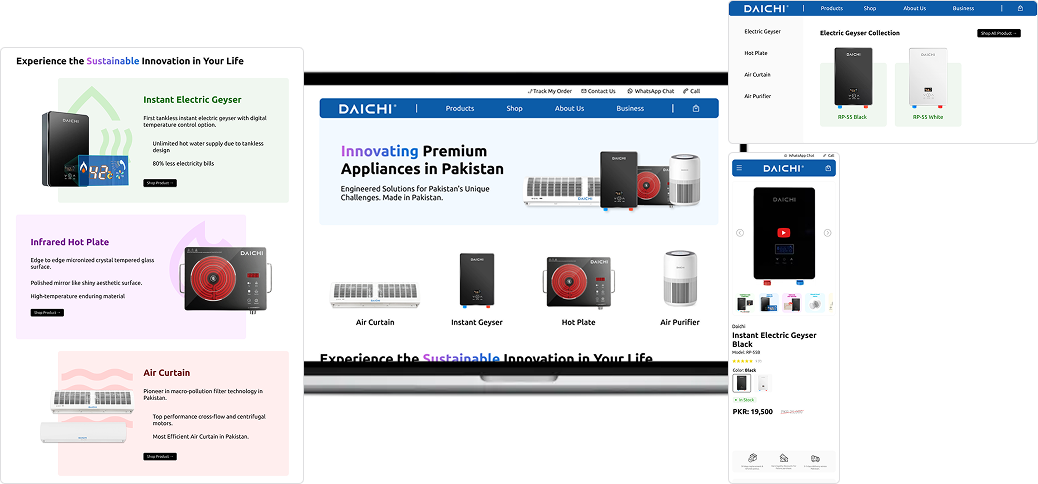This screenshot has height=484, width=1038.
Task: Click PKR: 19,500 price on mobile
Action: tap(753, 412)
